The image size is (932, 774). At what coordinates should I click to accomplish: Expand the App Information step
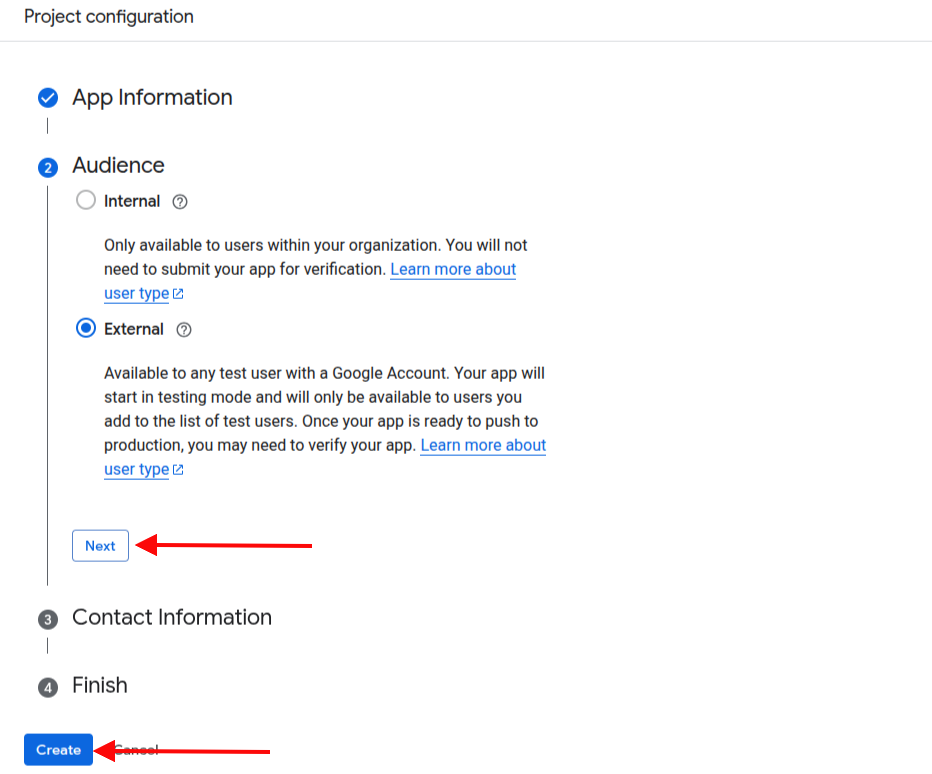pyautogui.click(x=152, y=98)
